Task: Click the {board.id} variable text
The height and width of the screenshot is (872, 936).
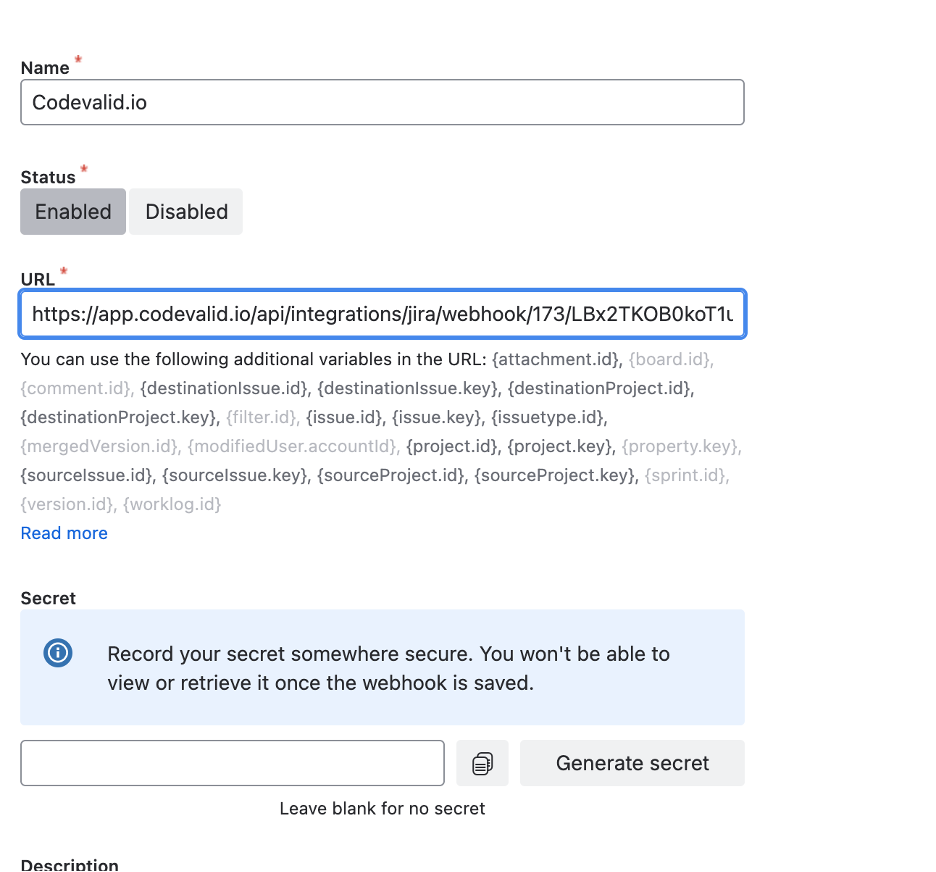Action: click(669, 359)
